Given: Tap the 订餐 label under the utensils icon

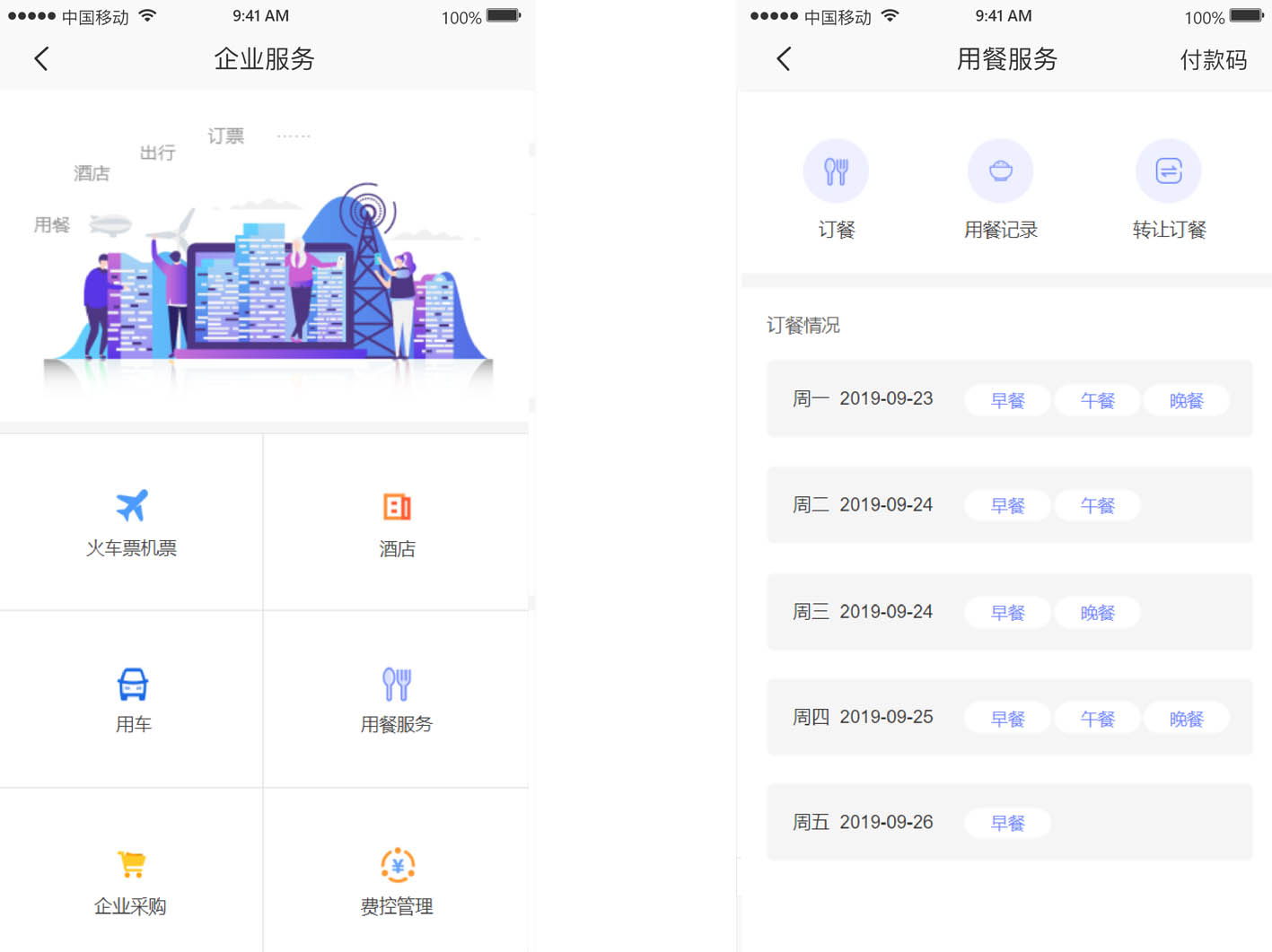Looking at the screenshot, I should click(836, 230).
